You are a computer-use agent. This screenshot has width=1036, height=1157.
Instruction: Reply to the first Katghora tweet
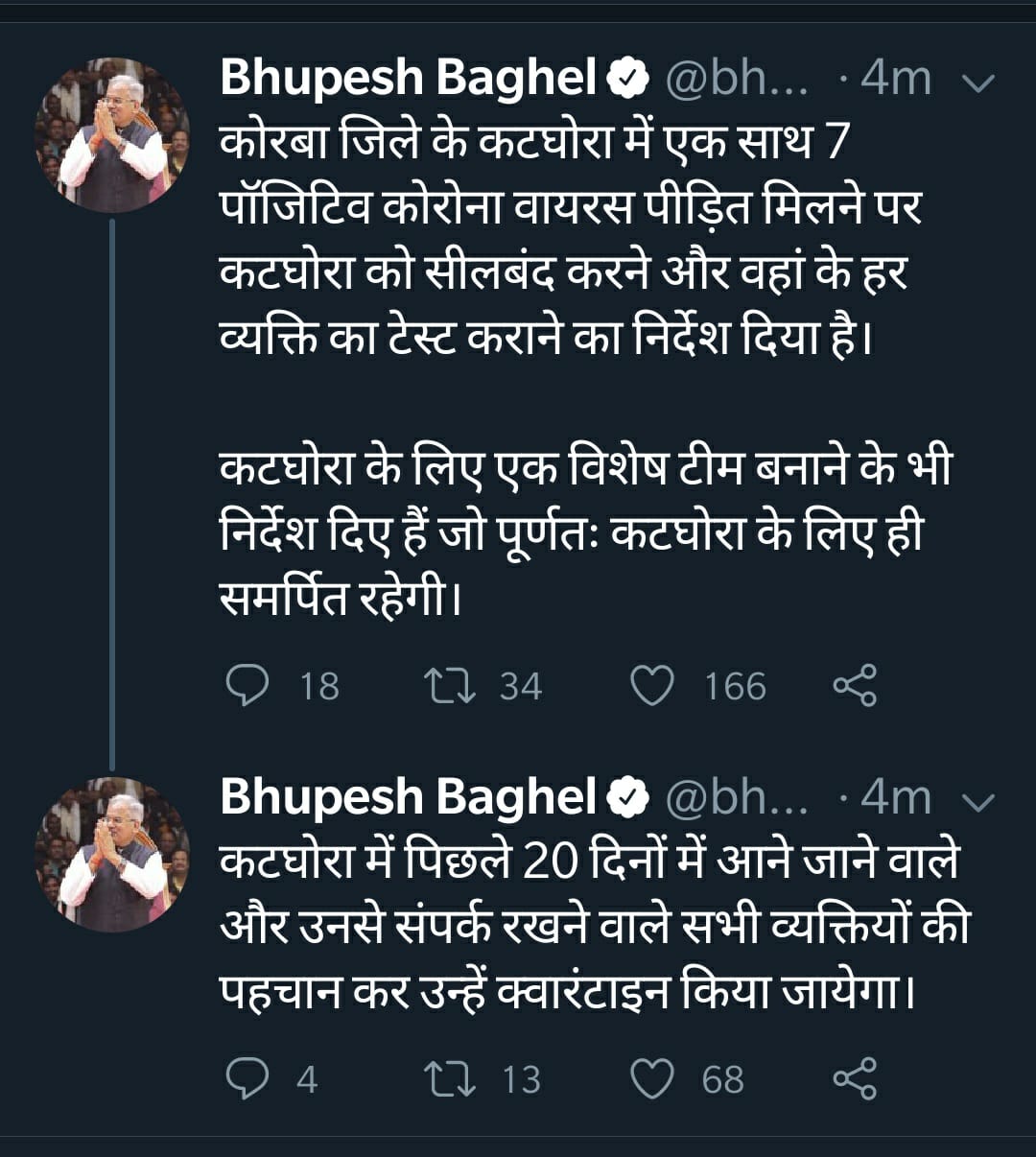pos(247,686)
